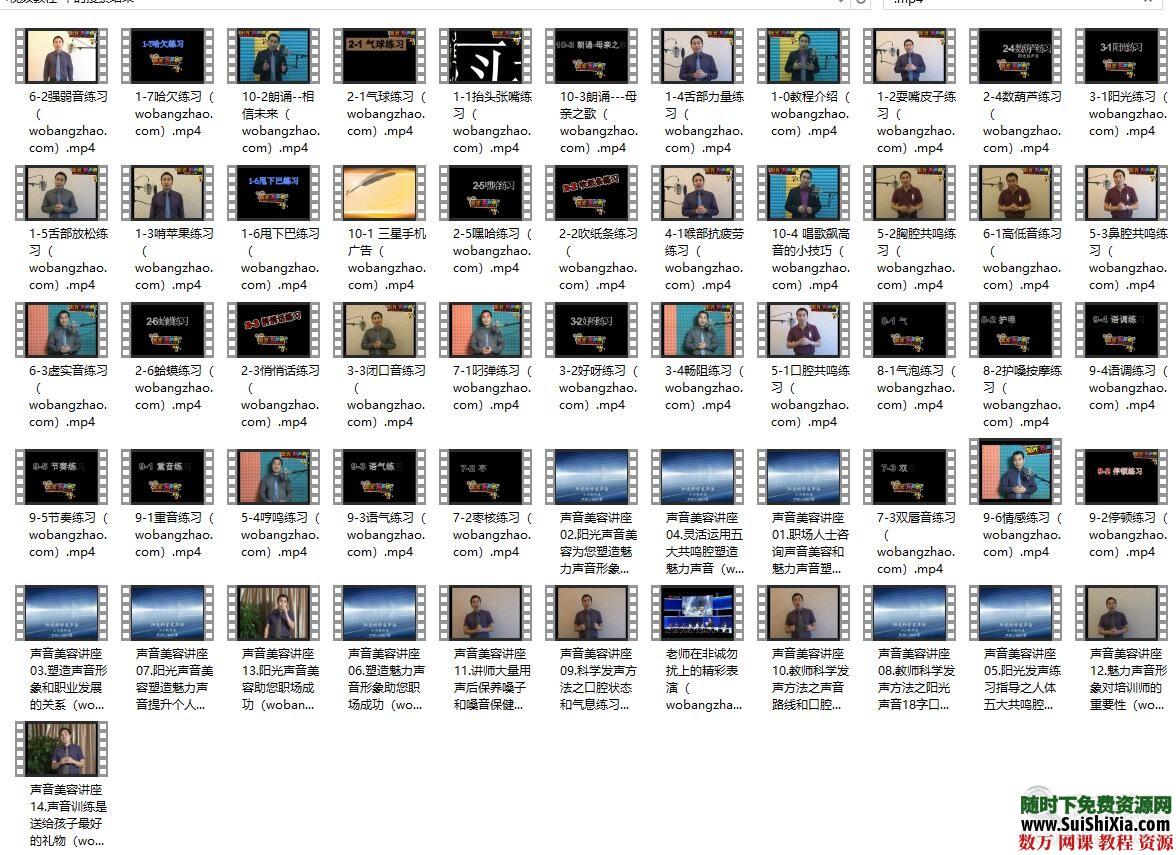
Task: Select the 6-2强弱音练习 video file
Action: tap(61, 57)
